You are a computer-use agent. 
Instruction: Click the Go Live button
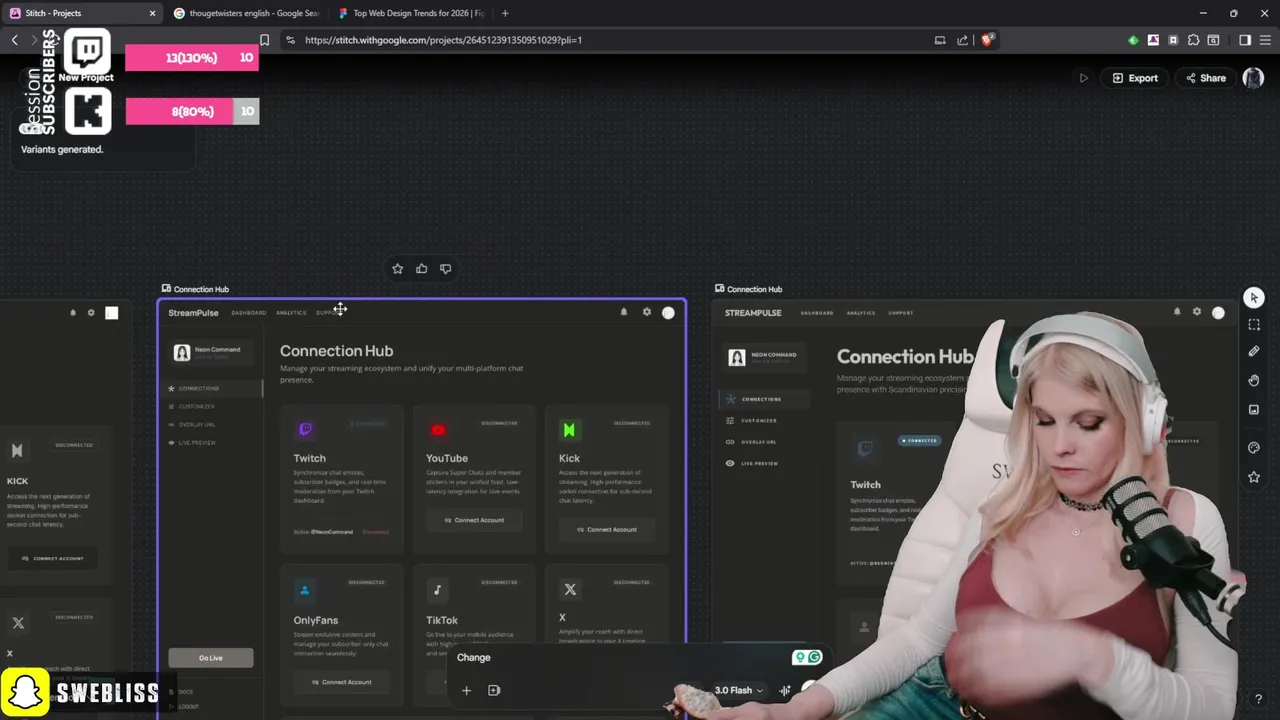pos(211,658)
